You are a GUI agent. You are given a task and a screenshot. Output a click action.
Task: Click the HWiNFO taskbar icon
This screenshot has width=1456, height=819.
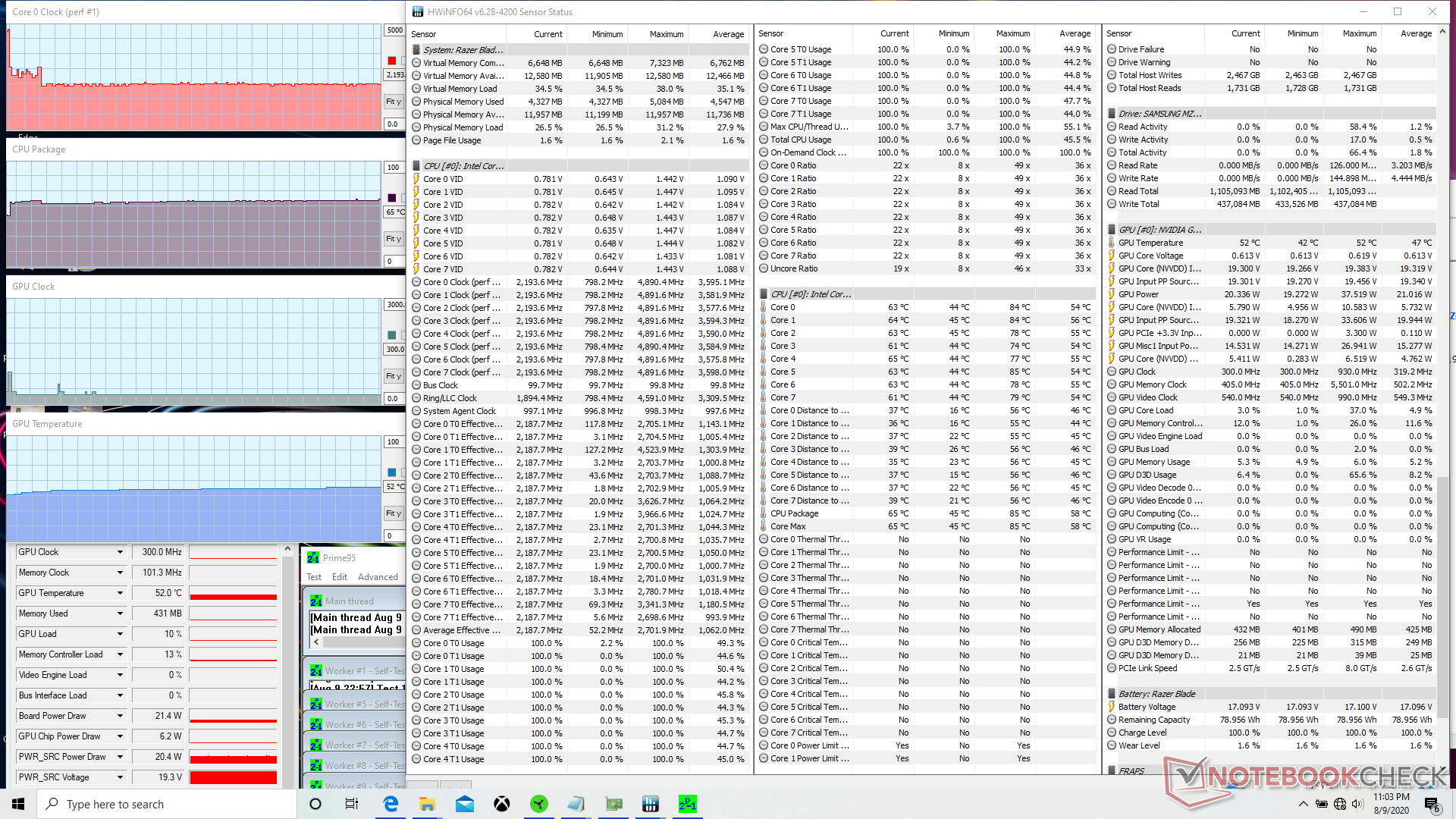[x=650, y=804]
